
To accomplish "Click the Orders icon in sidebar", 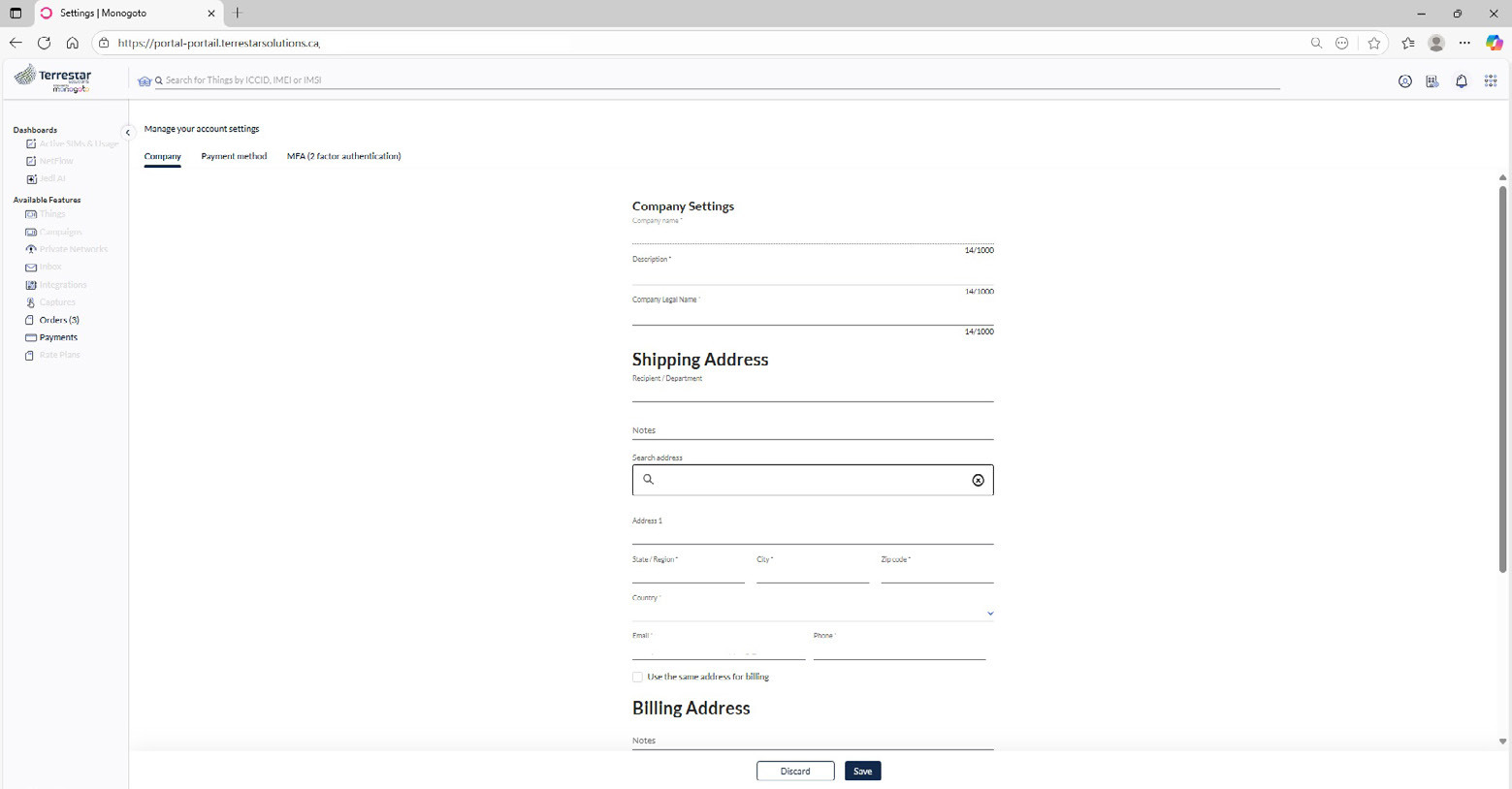I will [x=30, y=320].
